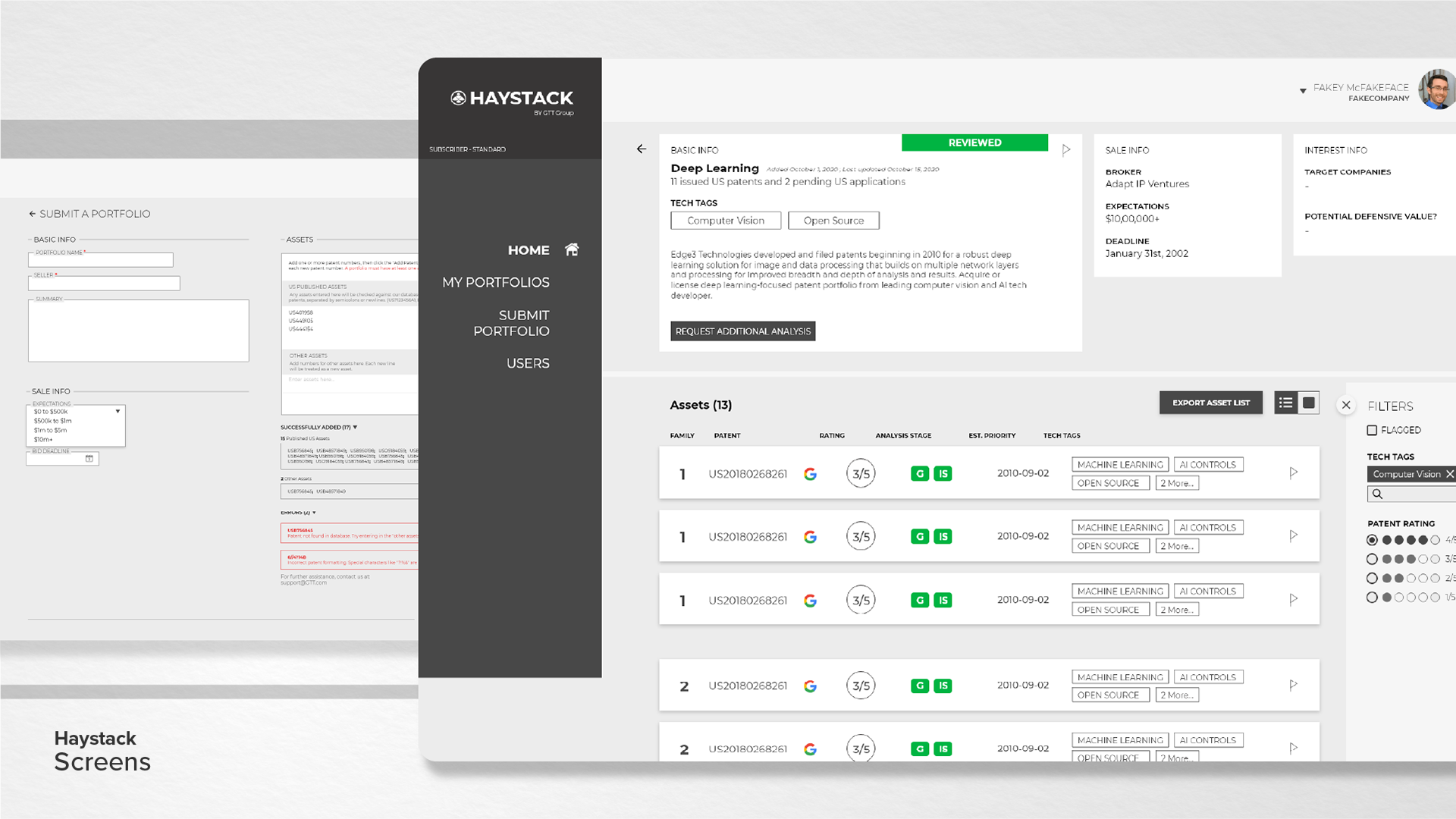
Task: Go to SUBMIT PORTFOLIO in the sidebar
Action: click(512, 323)
